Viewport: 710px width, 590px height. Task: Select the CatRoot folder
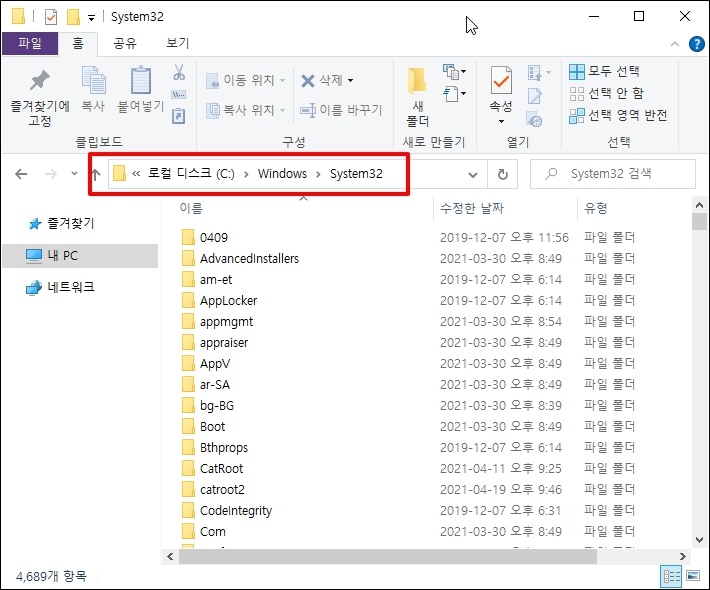click(221, 469)
